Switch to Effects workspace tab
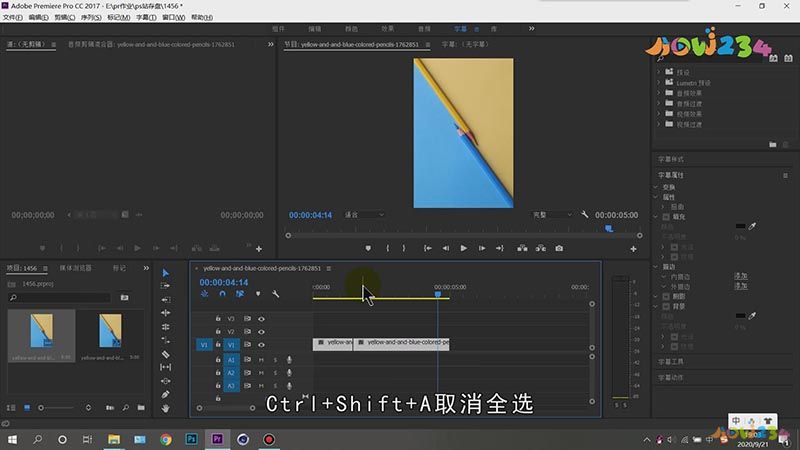 (388, 29)
